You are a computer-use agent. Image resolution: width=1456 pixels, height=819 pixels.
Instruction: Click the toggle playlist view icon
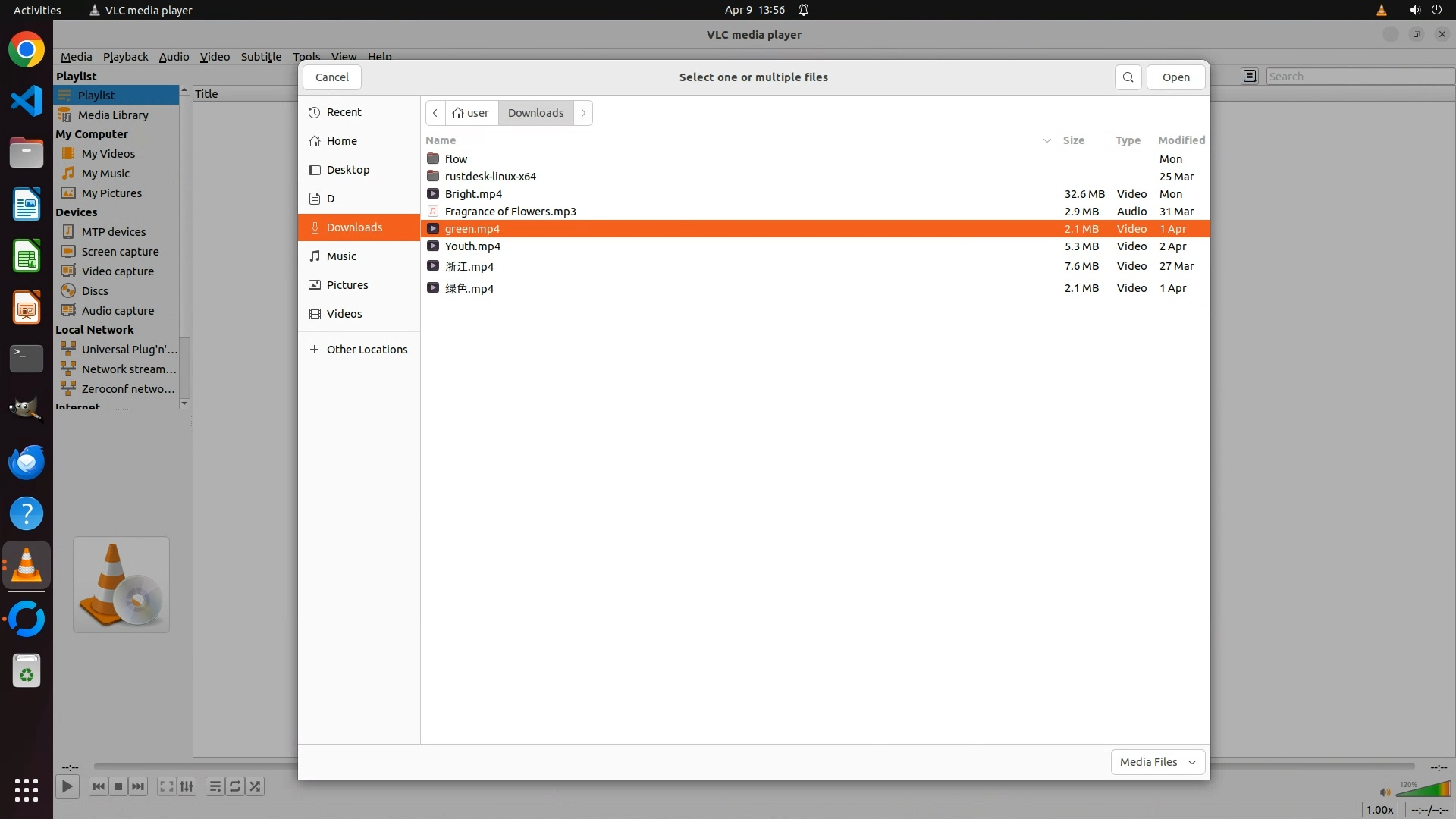[215, 786]
